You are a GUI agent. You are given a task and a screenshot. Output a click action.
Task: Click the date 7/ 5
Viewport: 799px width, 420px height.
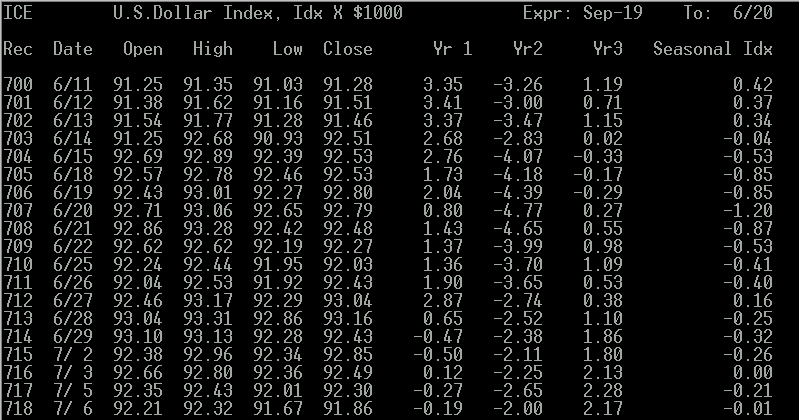pos(73,390)
